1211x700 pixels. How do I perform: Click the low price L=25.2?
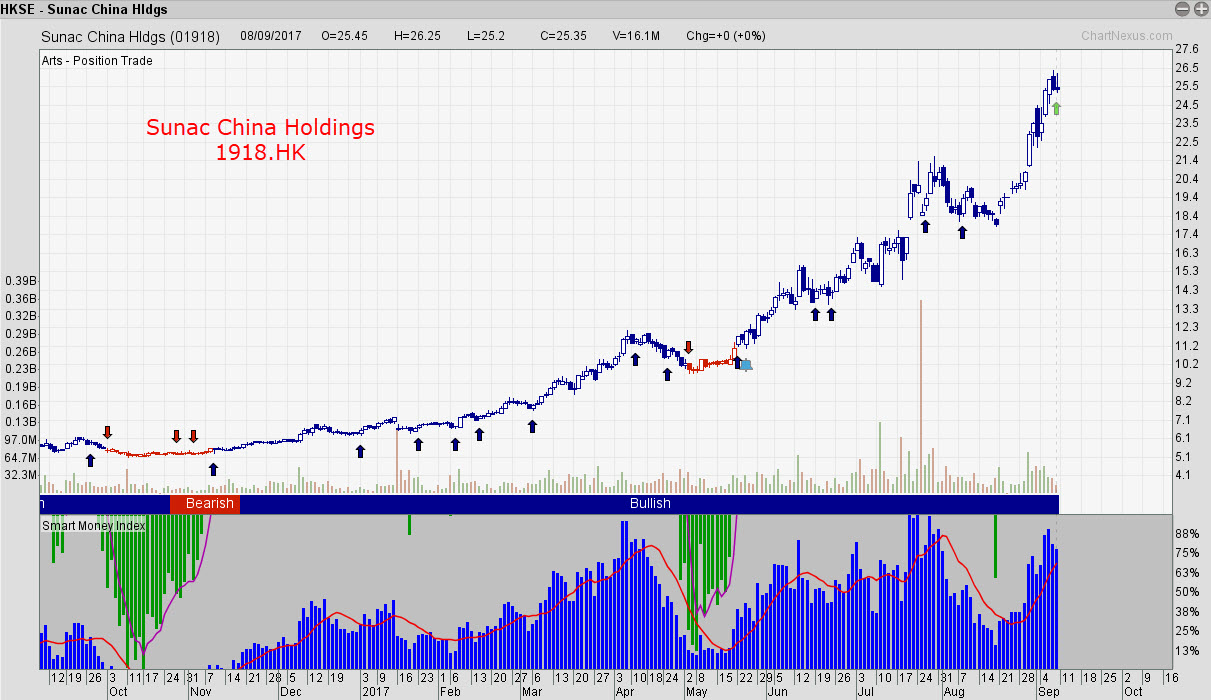(x=486, y=36)
